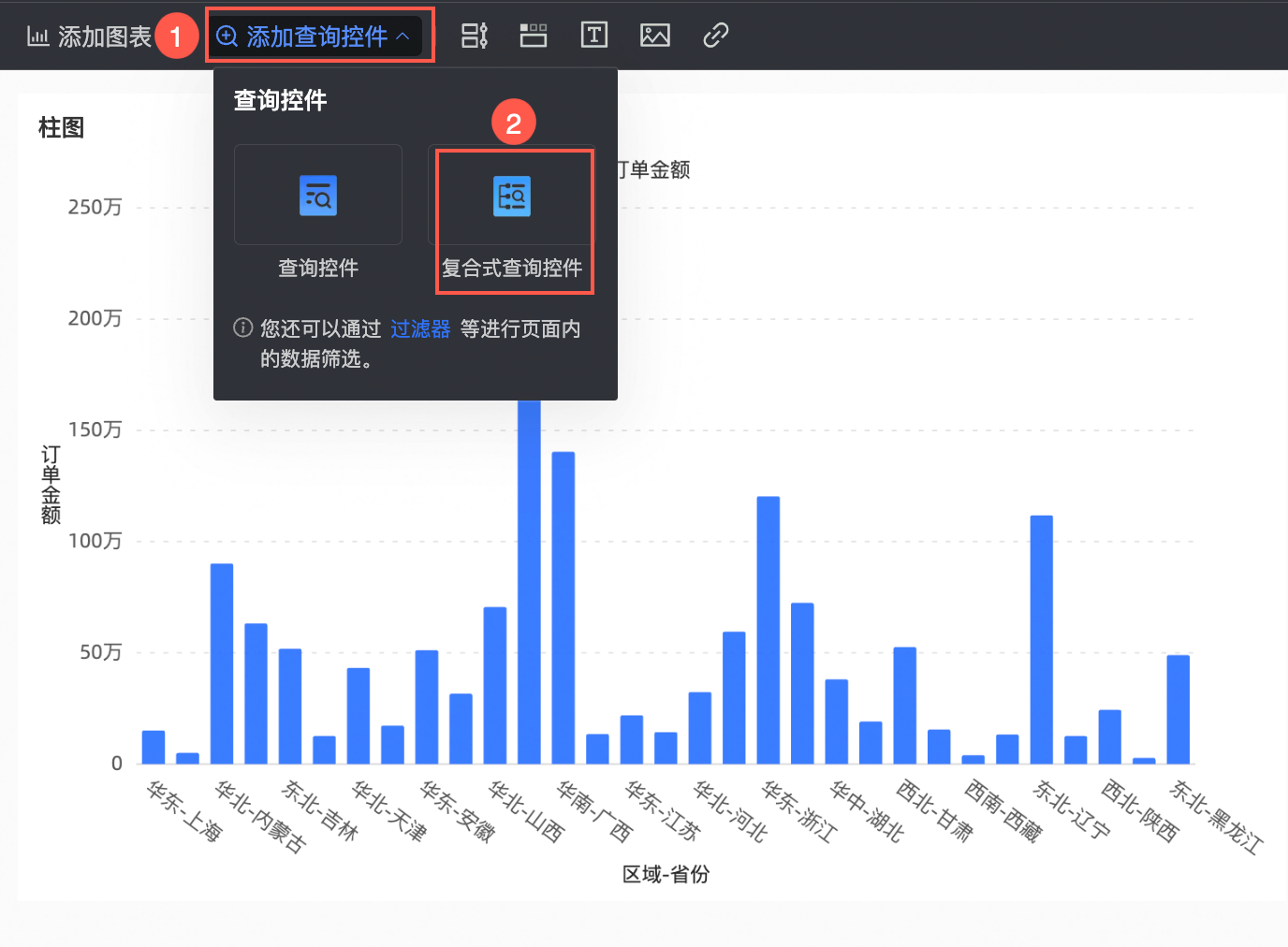Click the 添加图表 button
This screenshot has height=947, width=1288.
tap(90, 36)
